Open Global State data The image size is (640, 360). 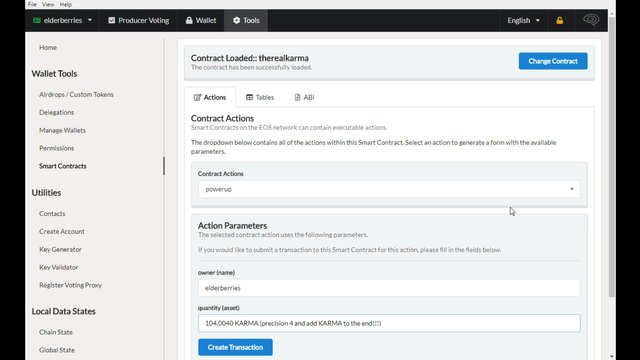pos(57,350)
